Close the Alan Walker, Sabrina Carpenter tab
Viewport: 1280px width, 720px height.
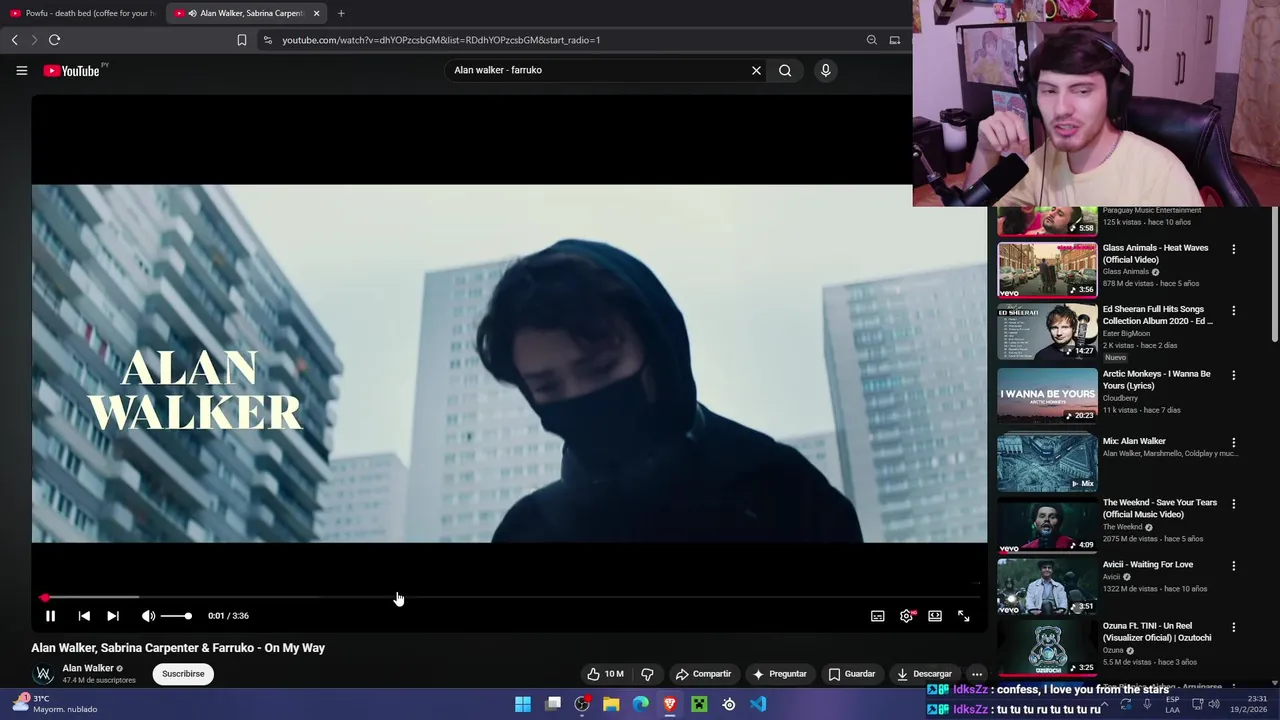pyautogui.click(x=316, y=13)
